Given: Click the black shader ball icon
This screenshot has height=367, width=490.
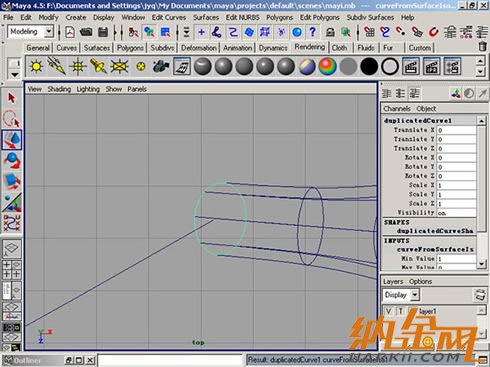Looking at the screenshot, I should (x=369, y=66).
